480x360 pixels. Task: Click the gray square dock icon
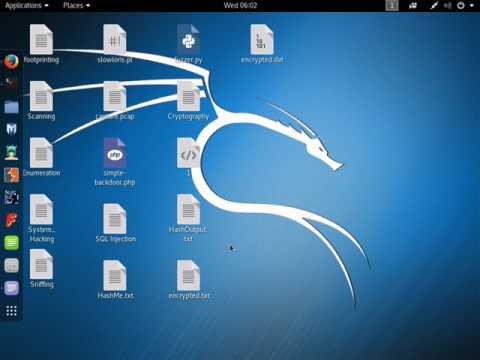(x=11, y=265)
